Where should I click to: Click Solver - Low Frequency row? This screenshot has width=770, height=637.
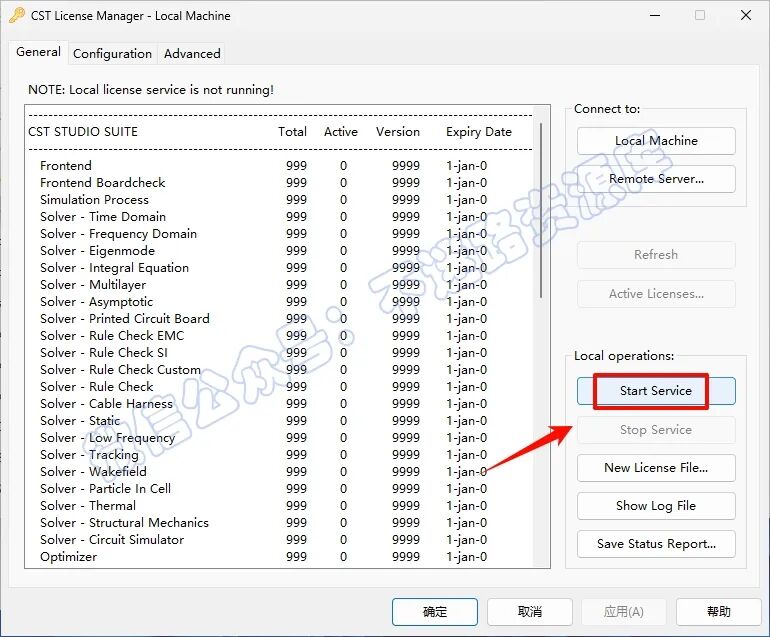[x=280, y=438]
